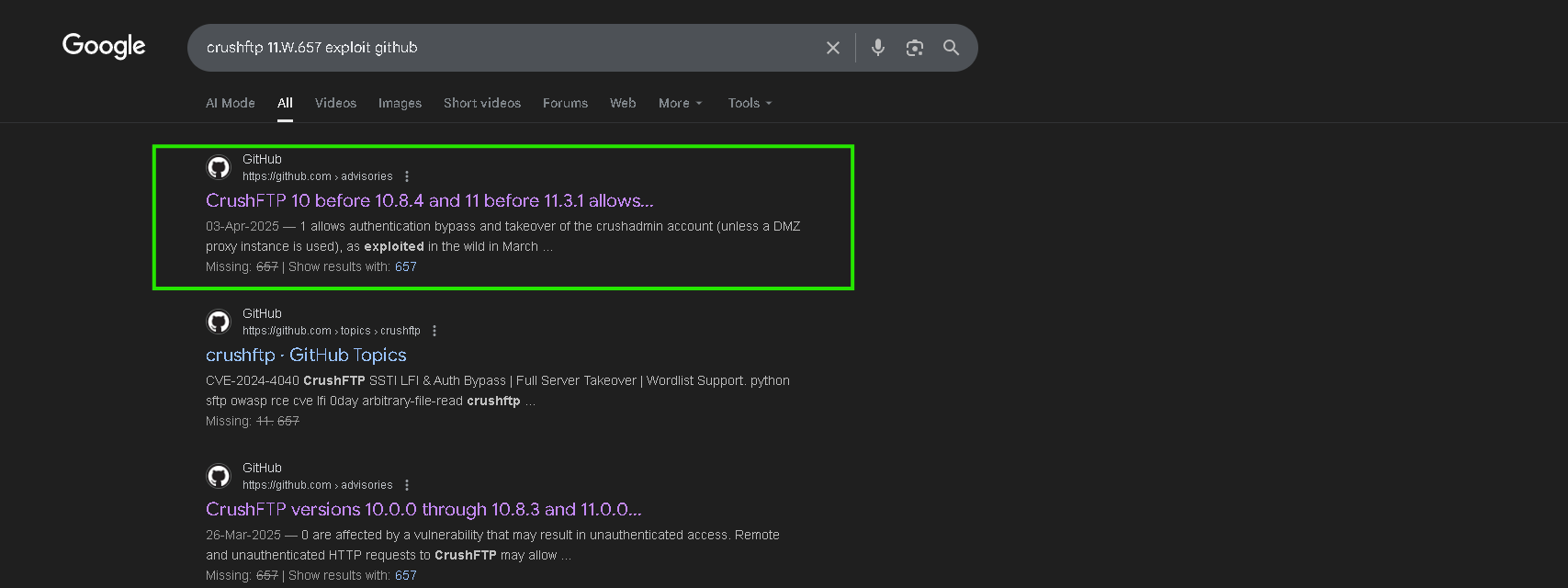Show results with 657 for the 03-Apr-2025 result

406,266
